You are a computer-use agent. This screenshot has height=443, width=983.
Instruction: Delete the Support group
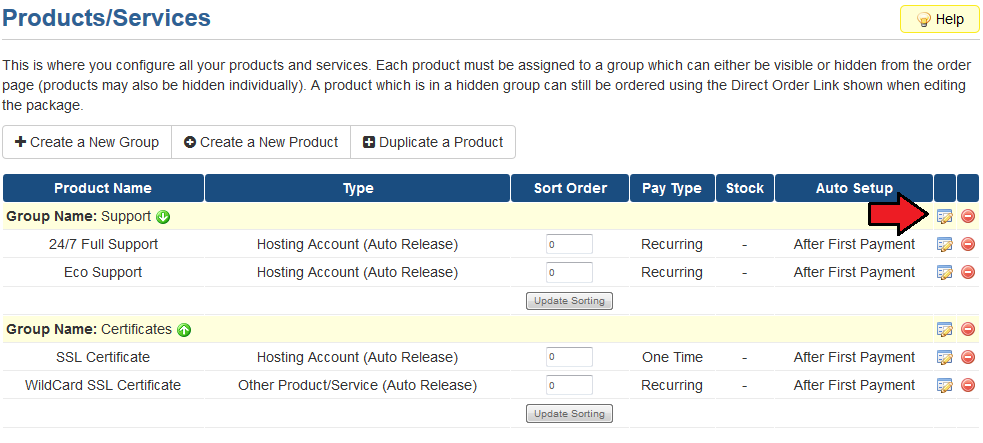968,217
